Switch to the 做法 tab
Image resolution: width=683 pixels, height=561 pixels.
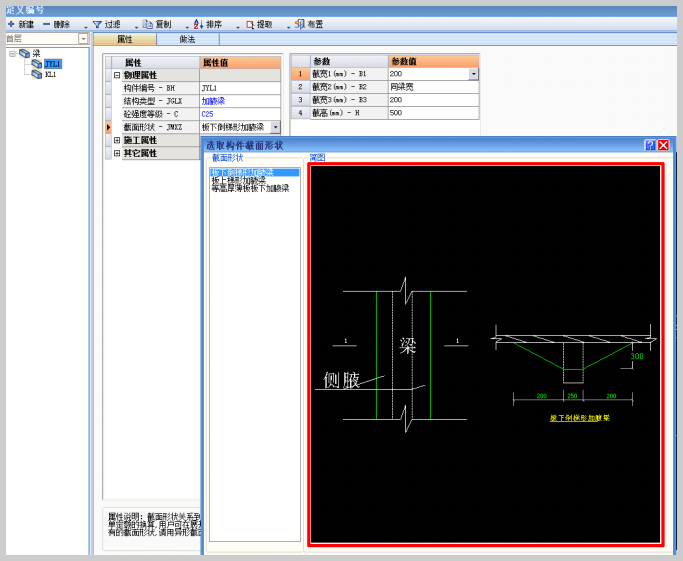[187, 39]
